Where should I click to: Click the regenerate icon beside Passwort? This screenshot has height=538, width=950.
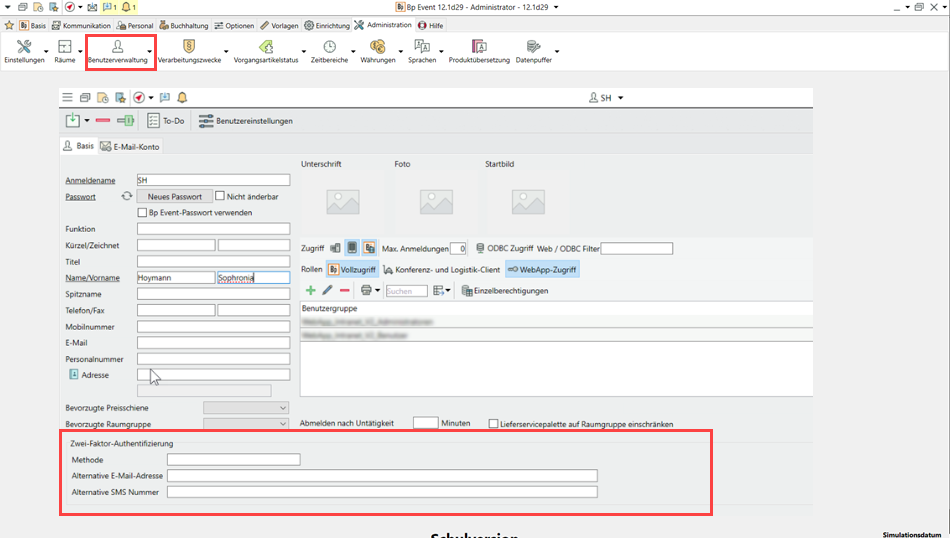(x=127, y=197)
